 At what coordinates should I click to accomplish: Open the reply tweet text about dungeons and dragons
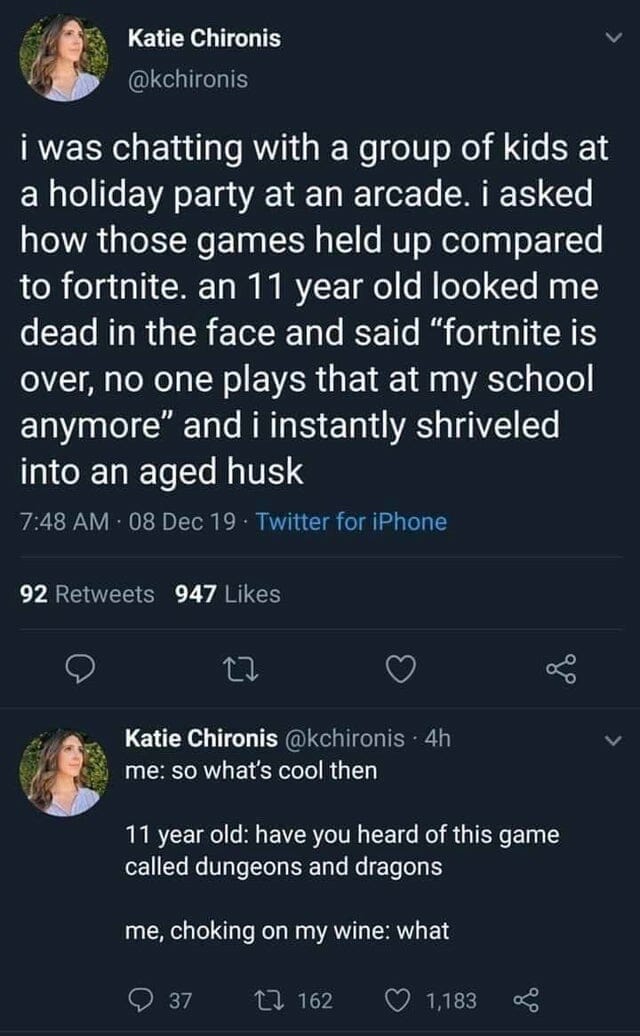point(342,850)
